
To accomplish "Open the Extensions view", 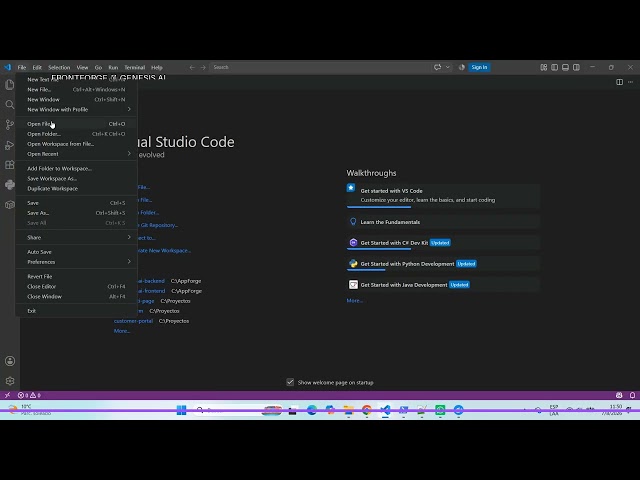I will point(10,165).
